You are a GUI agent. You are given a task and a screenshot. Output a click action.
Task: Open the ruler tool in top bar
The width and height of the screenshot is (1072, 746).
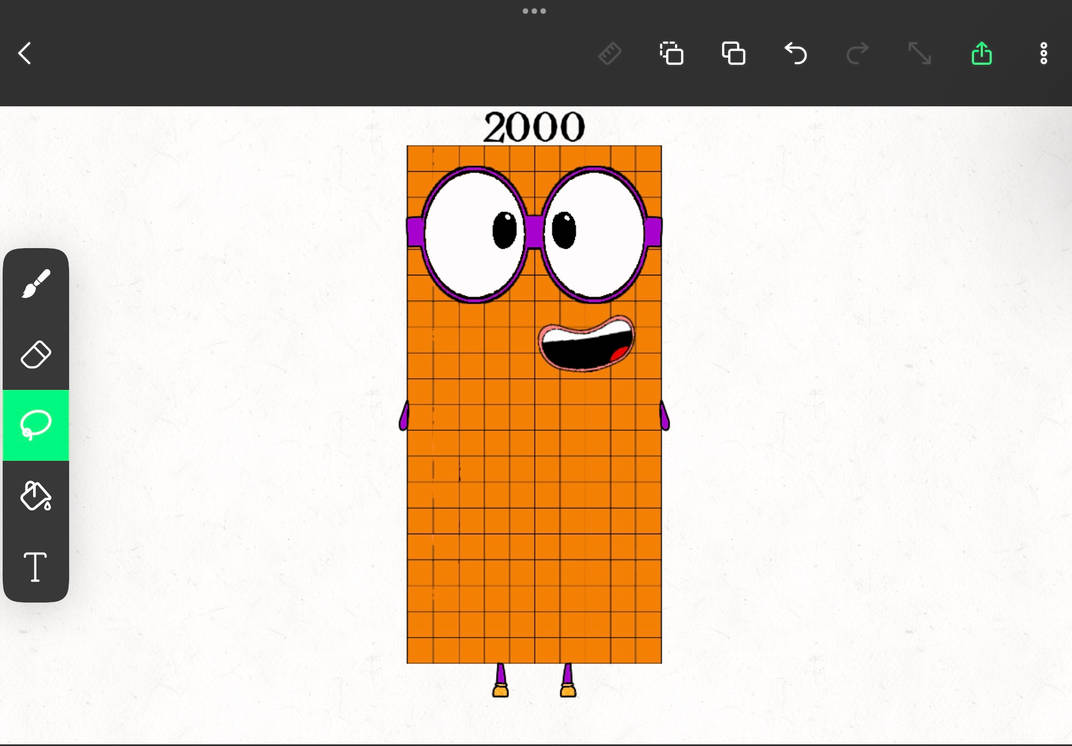(x=610, y=53)
